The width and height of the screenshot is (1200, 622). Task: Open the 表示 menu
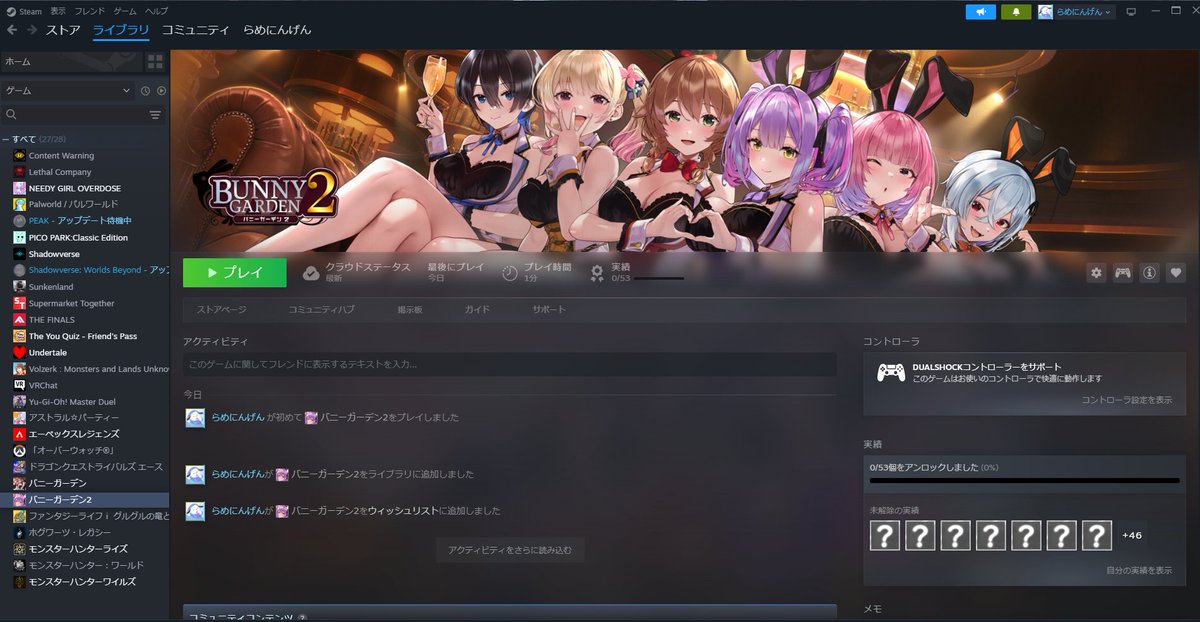(x=58, y=10)
